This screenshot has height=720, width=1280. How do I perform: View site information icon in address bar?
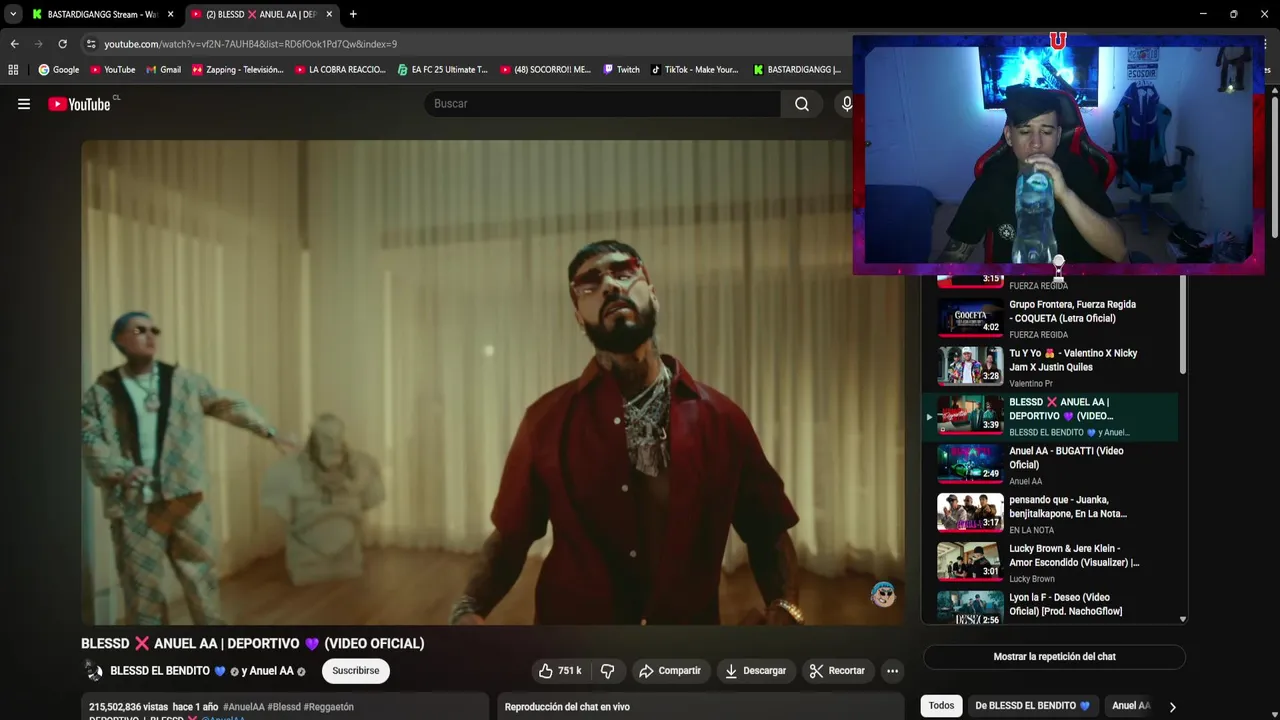[x=91, y=44]
